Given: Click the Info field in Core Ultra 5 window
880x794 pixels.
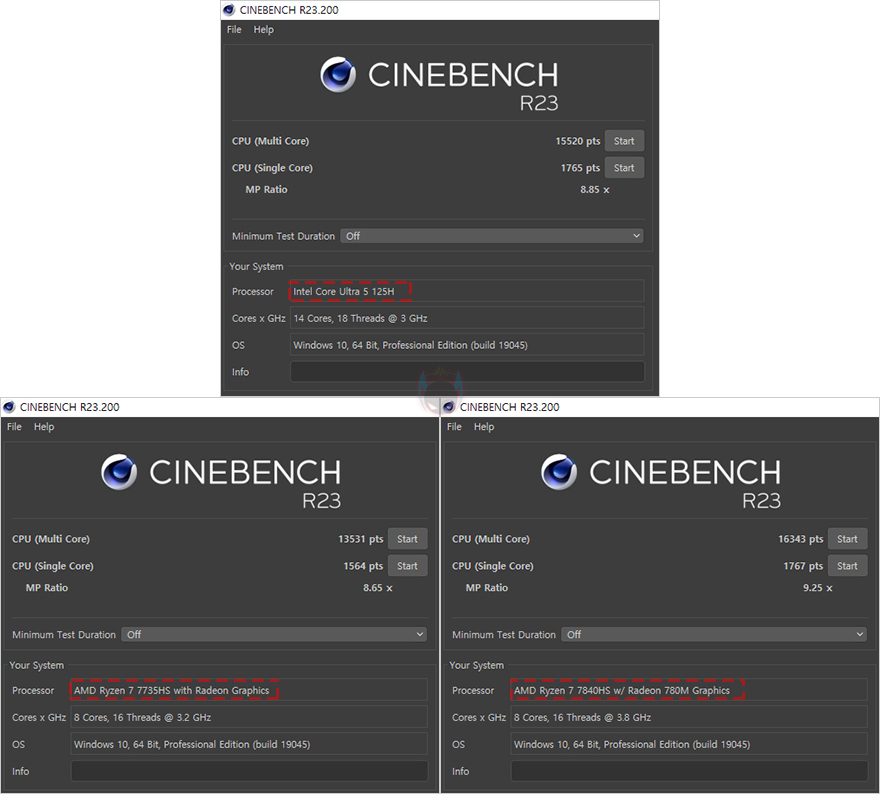Looking at the screenshot, I should (467, 371).
